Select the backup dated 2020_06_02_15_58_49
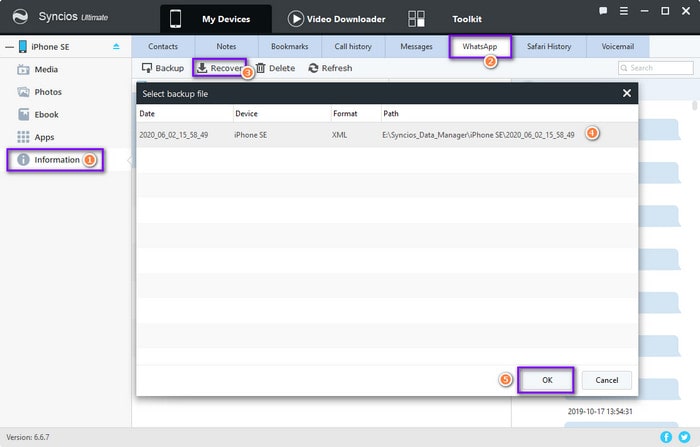Viewport: 700px width, 447px height. point(387,135)
